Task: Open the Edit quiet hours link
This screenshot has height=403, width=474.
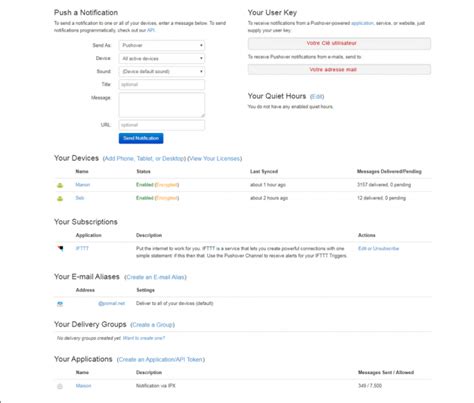Action: click(x=317, y=97)
